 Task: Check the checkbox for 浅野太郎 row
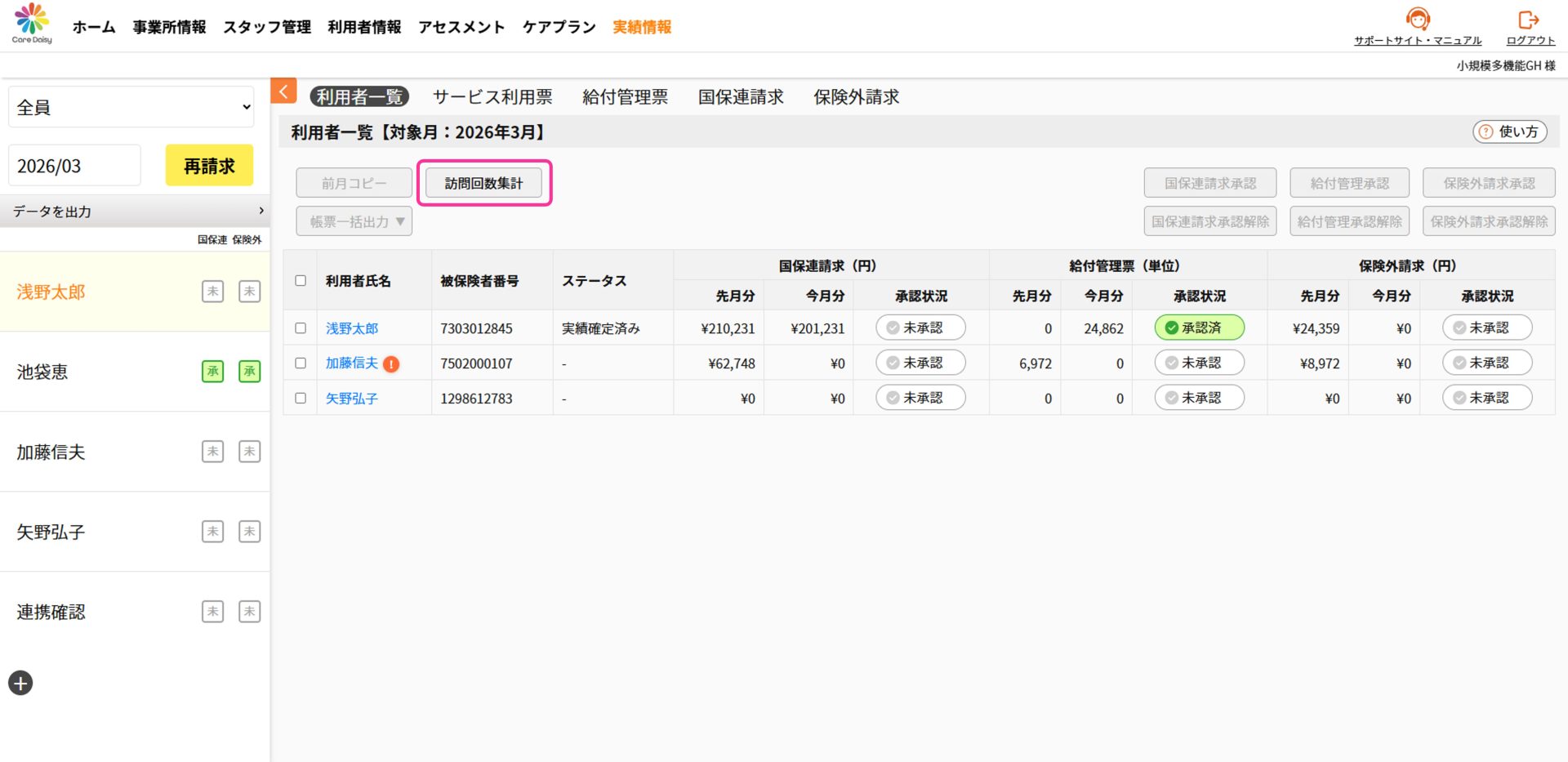click(x=301, y=328)
